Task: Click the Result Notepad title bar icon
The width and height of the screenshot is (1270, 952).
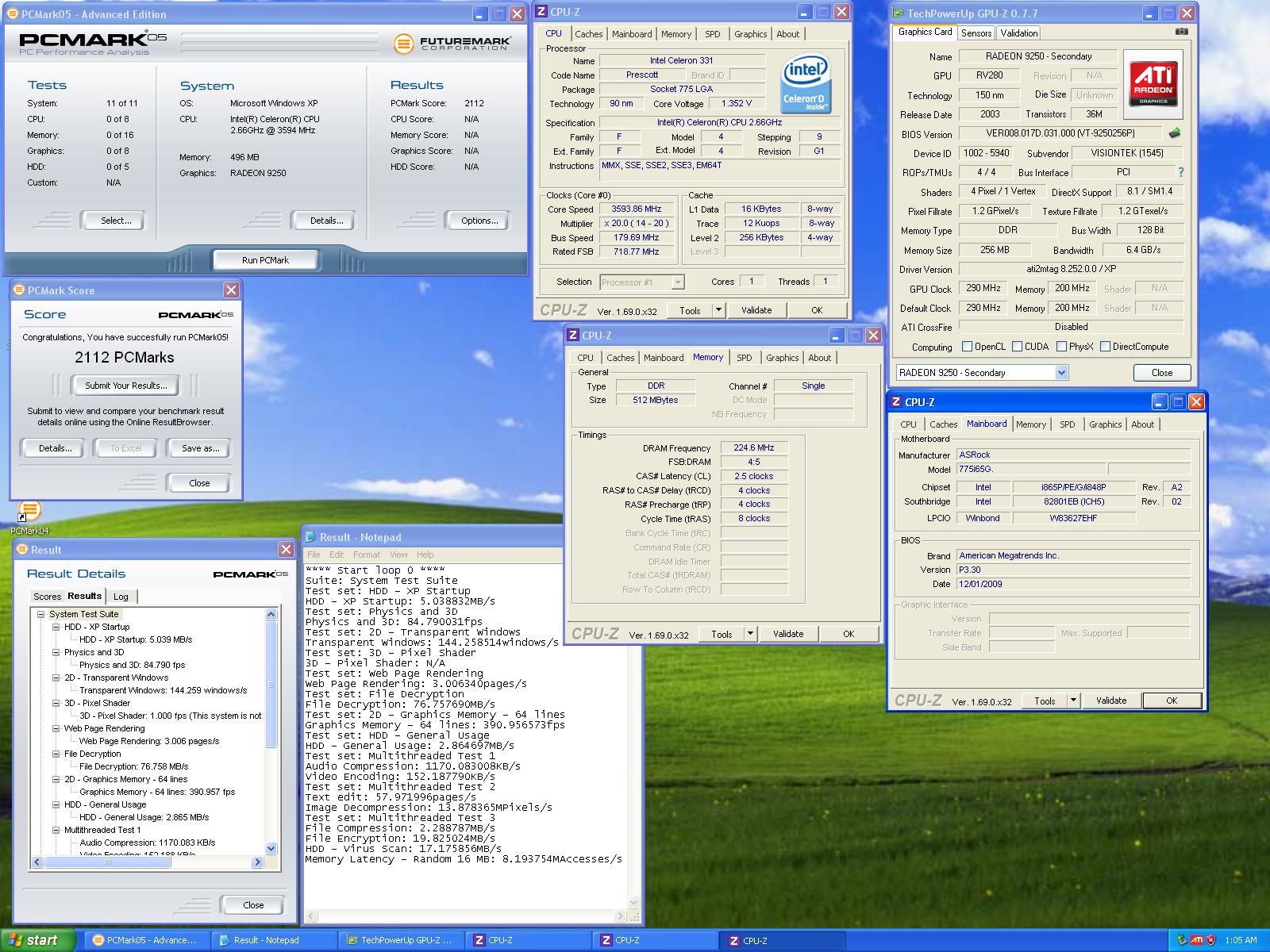Action: [x=310, y=537]
